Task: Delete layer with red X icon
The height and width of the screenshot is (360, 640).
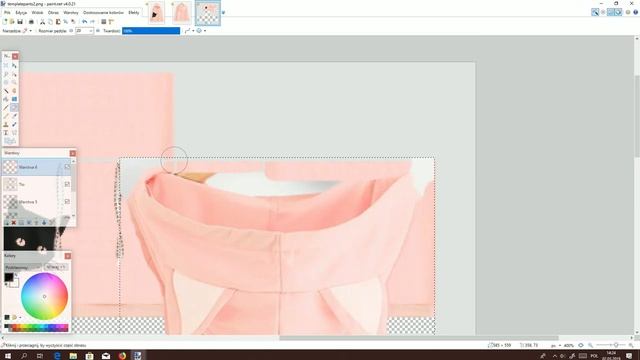Action: click(x=14, y=222)
